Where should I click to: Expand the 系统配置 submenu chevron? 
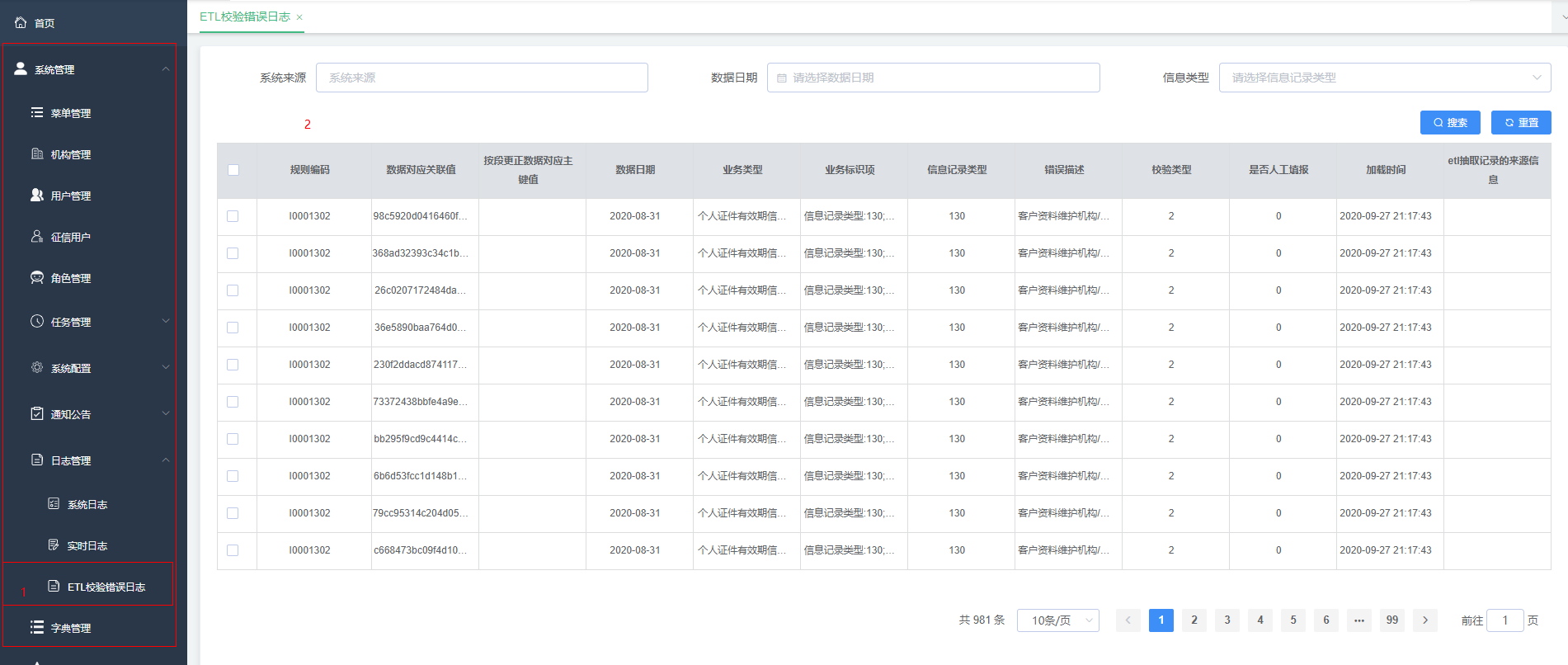[166, 367]
